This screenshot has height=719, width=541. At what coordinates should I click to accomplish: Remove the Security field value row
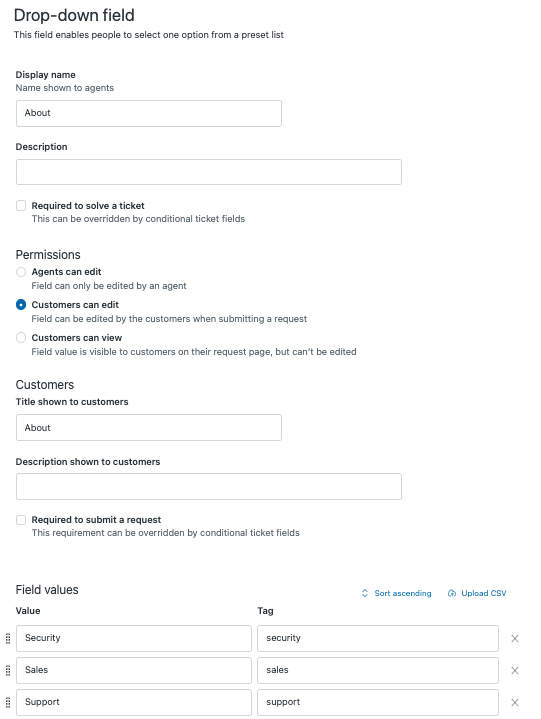[x=515, y=638]
